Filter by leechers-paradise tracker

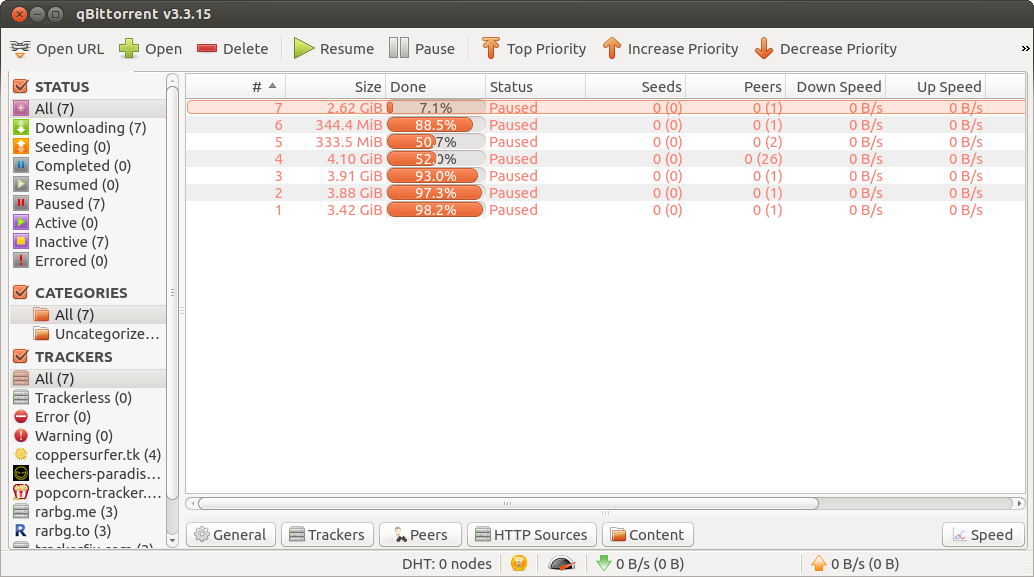coord(88,474)
